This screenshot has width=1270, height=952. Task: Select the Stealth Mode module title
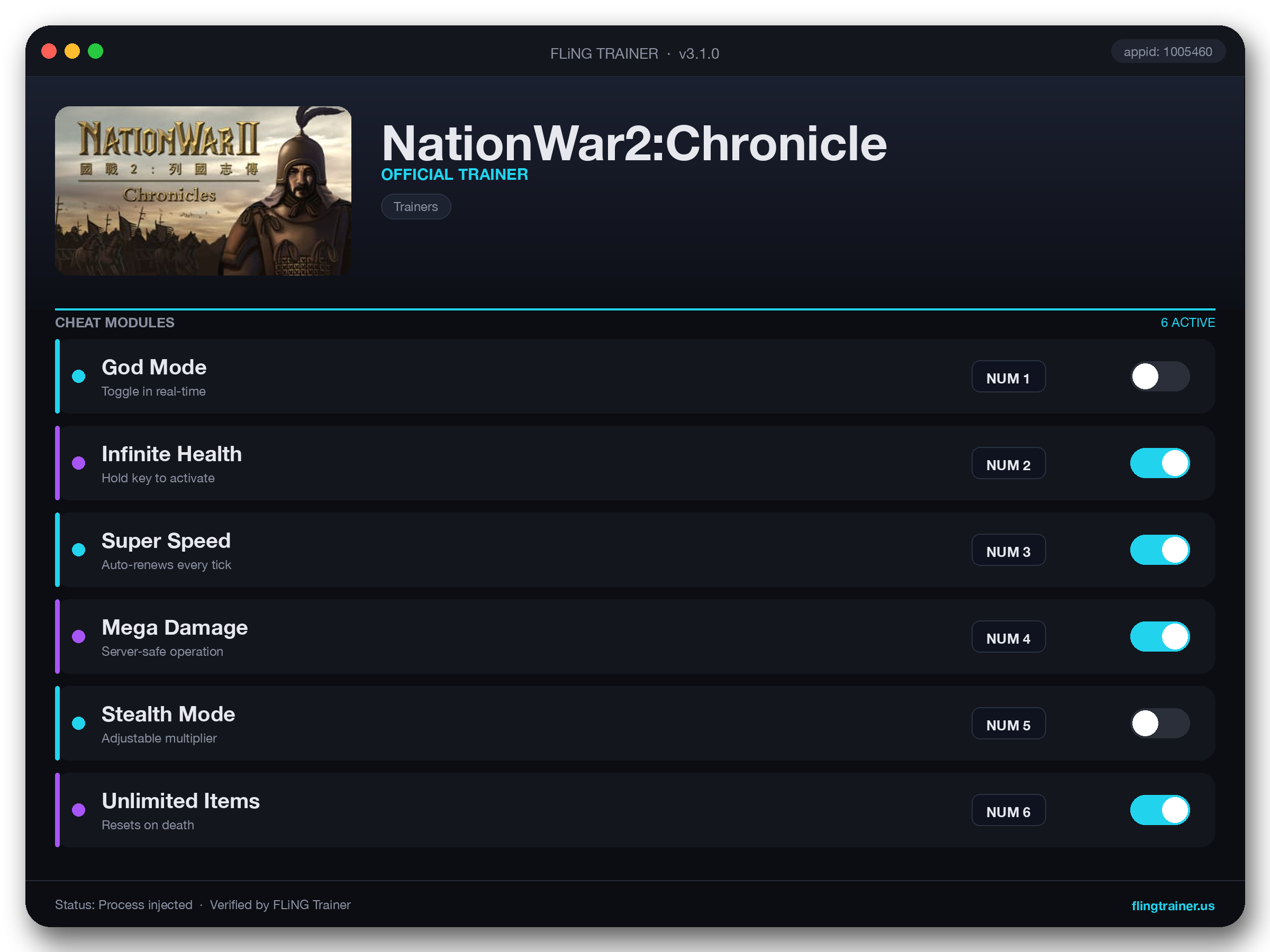[x=168, y=715]
